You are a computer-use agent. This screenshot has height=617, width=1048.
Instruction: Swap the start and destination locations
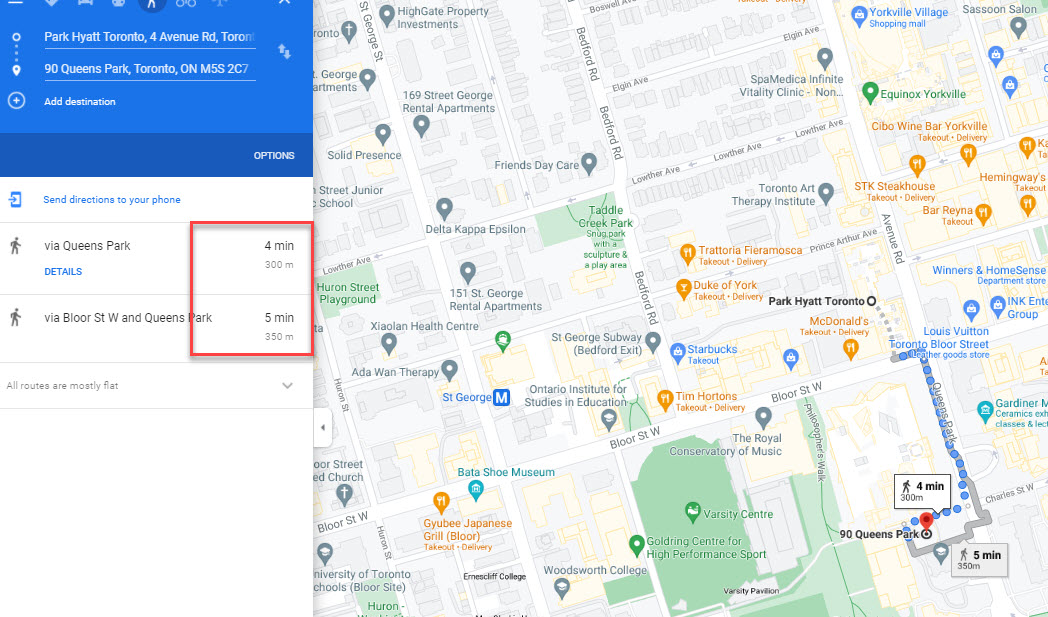[x=284, y=51]
